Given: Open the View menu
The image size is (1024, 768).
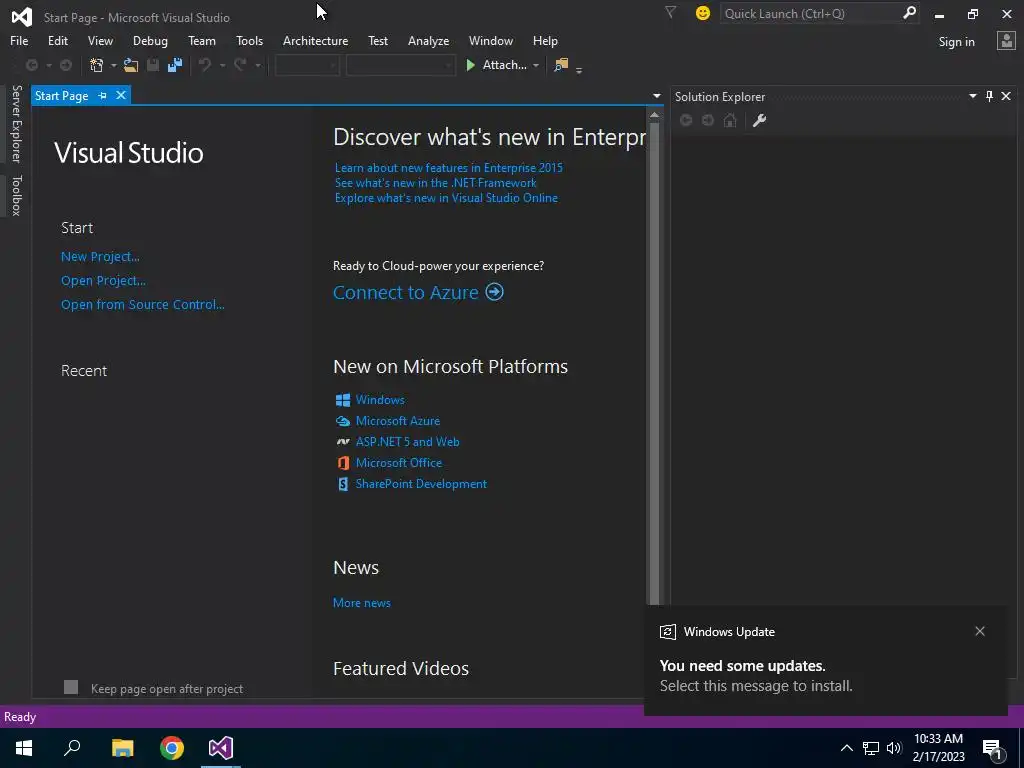Looking at the screenshot, I should [100, 40].
